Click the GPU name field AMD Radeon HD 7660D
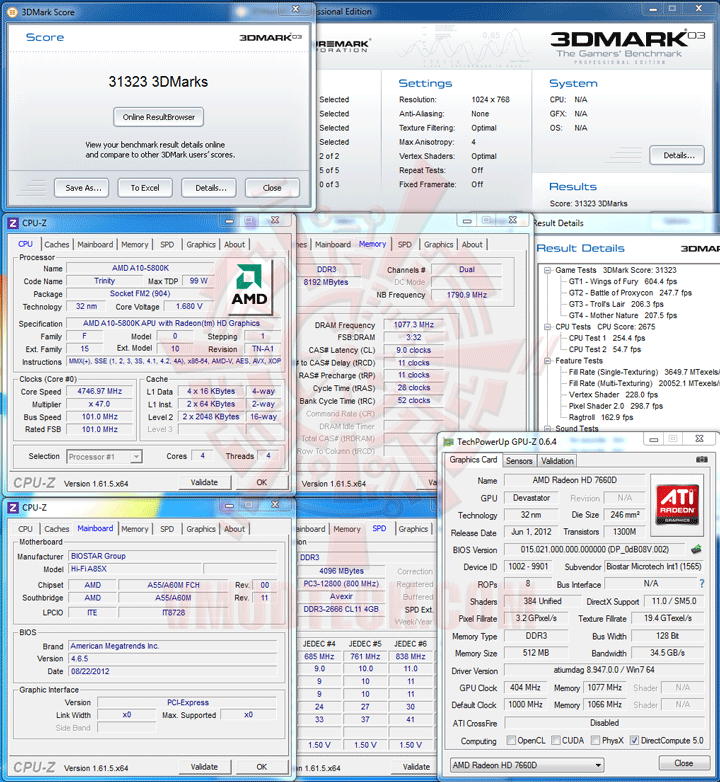 coord(574,480)
